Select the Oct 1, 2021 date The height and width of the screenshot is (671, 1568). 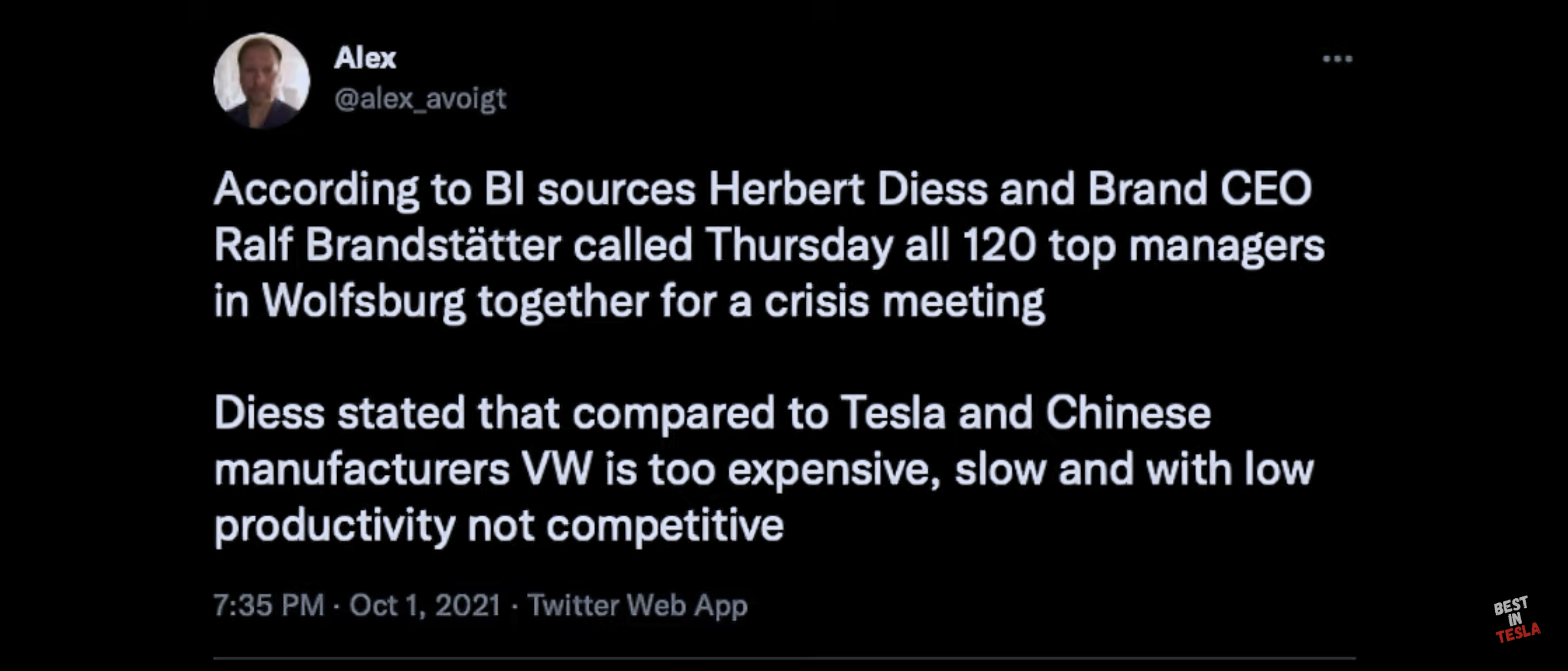(424, 605)
